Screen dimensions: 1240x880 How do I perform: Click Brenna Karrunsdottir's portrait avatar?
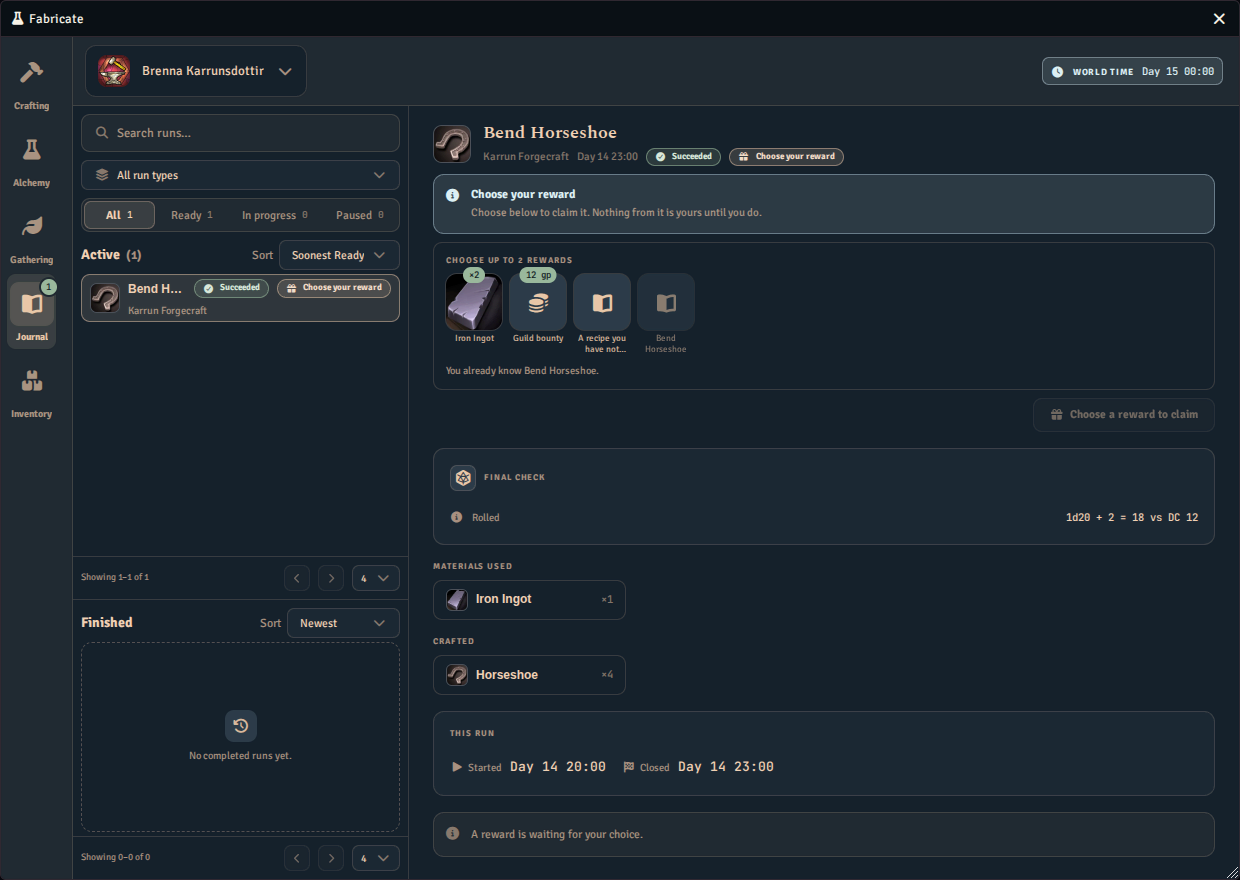114,71
